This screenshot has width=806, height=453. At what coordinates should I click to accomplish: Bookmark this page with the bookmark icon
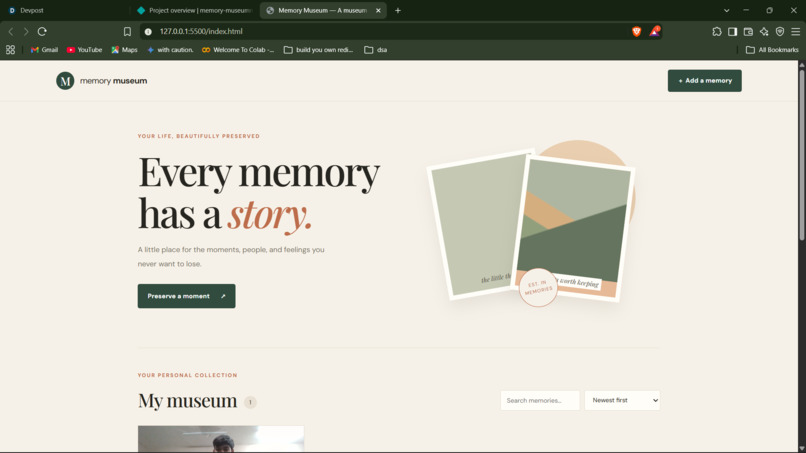127,31
